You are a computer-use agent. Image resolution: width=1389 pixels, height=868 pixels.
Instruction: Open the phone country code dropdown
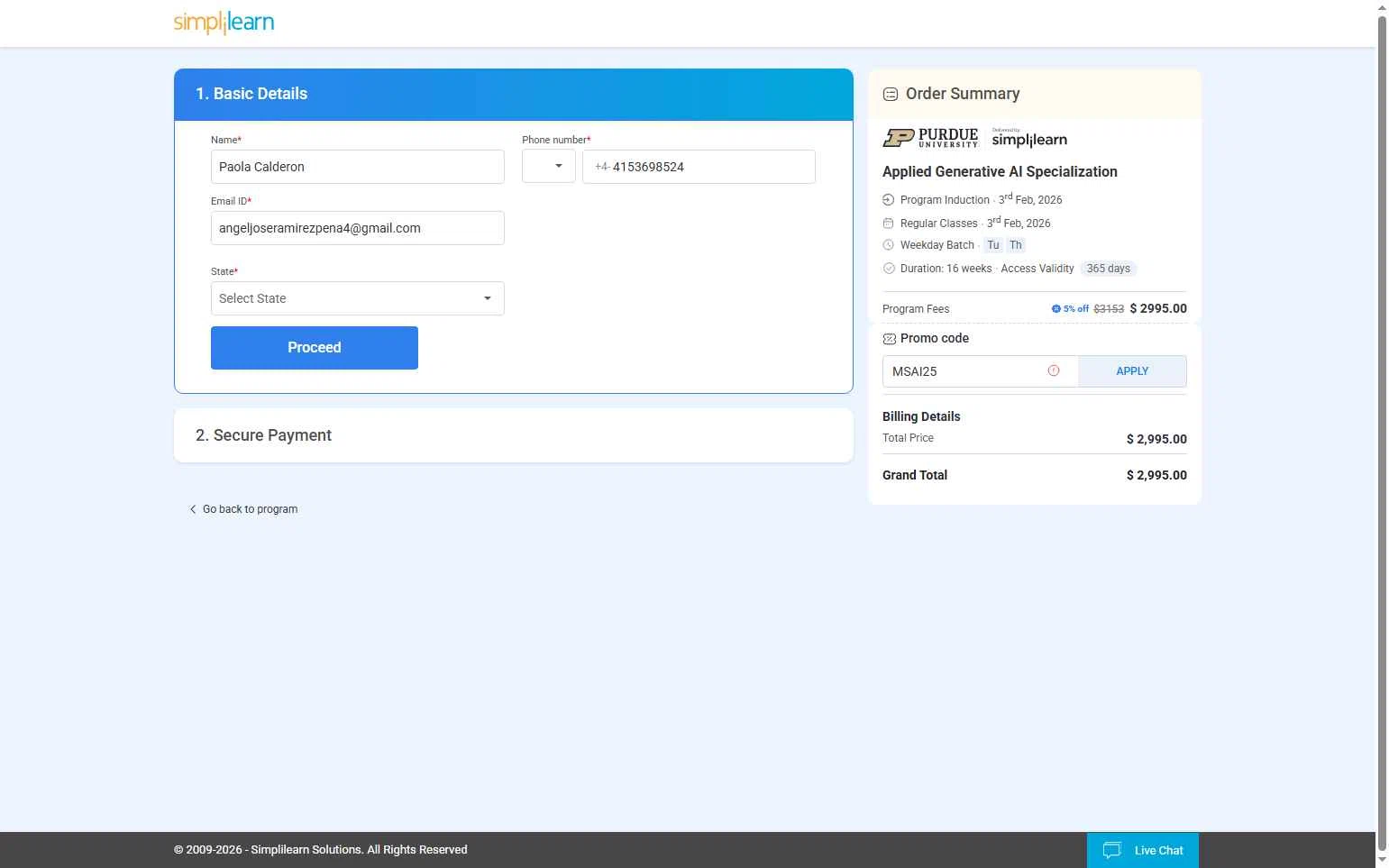[549, 167]
